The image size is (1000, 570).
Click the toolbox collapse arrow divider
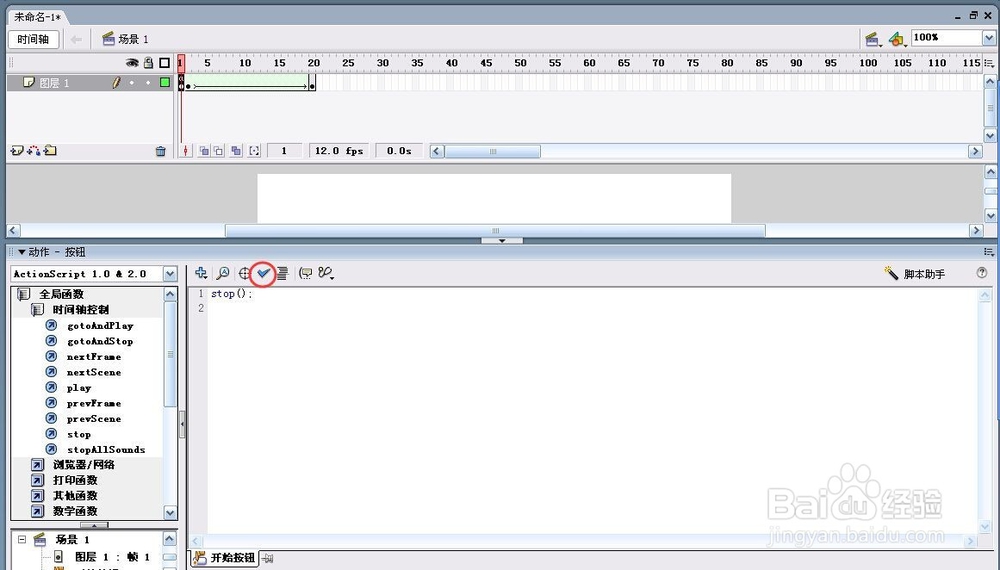[x=182, y=424]
